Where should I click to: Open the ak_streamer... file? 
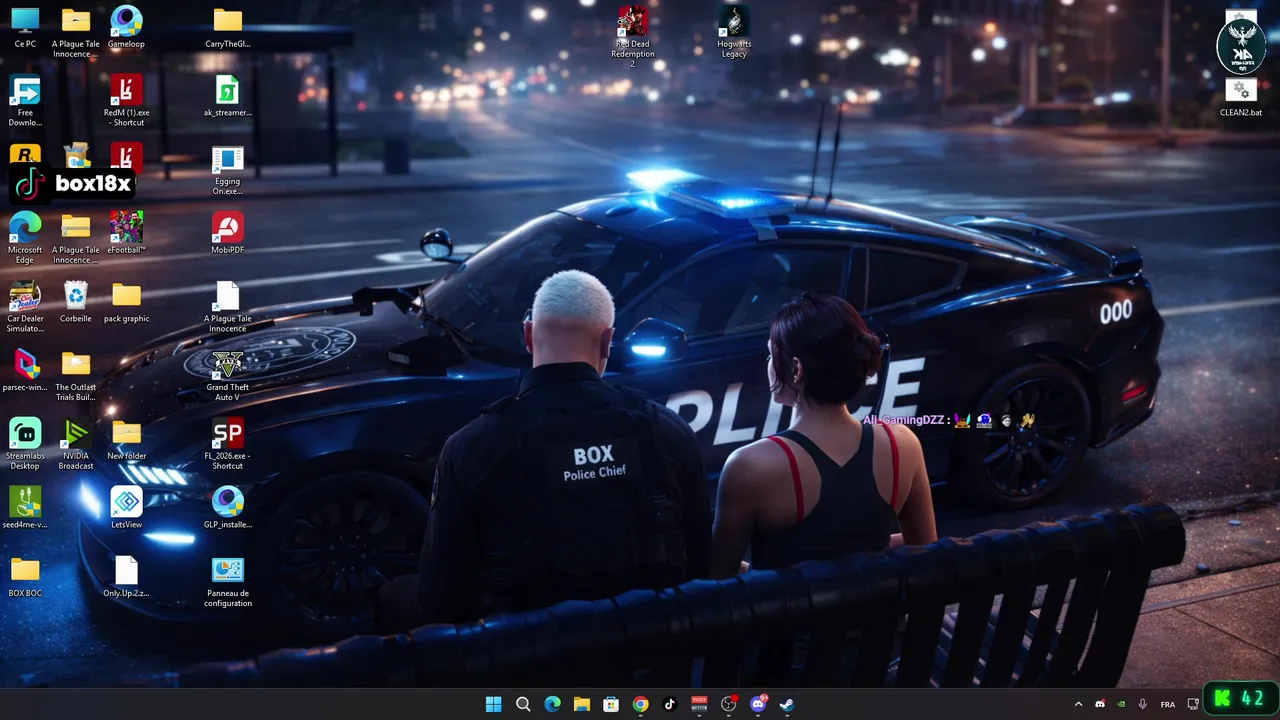point(227,97)
